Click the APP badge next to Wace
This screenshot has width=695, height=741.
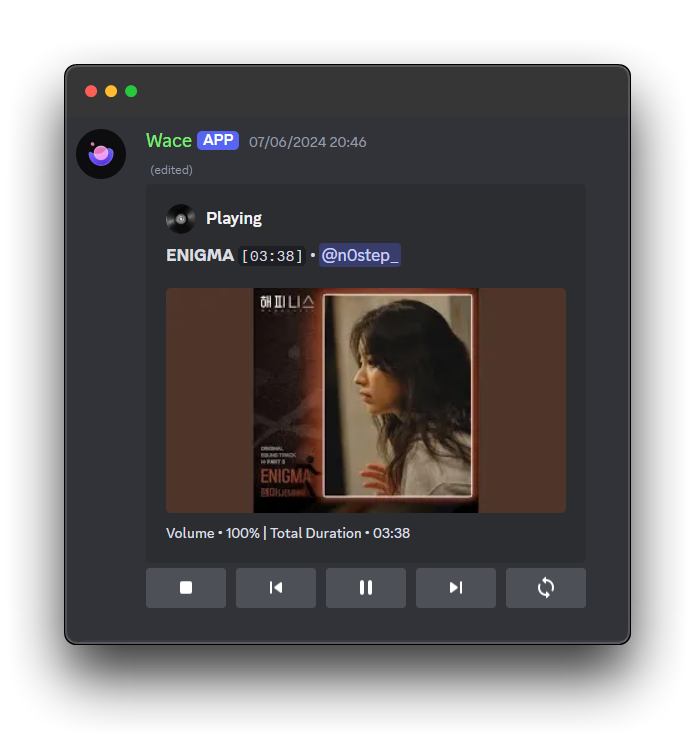218,140
